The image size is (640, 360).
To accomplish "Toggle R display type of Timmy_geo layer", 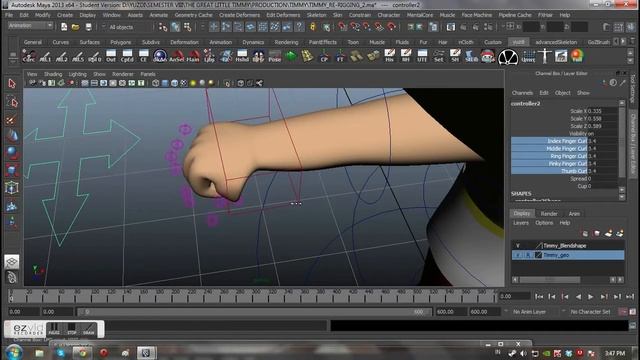I will point(528,255).
